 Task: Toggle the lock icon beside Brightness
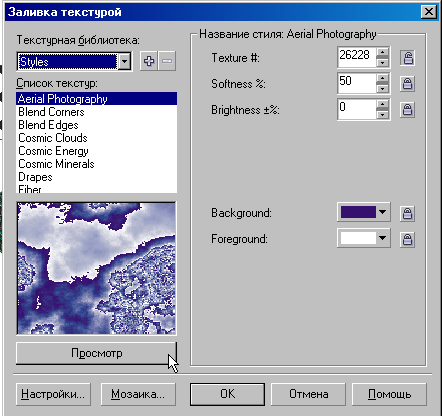(x=407, y=110)
